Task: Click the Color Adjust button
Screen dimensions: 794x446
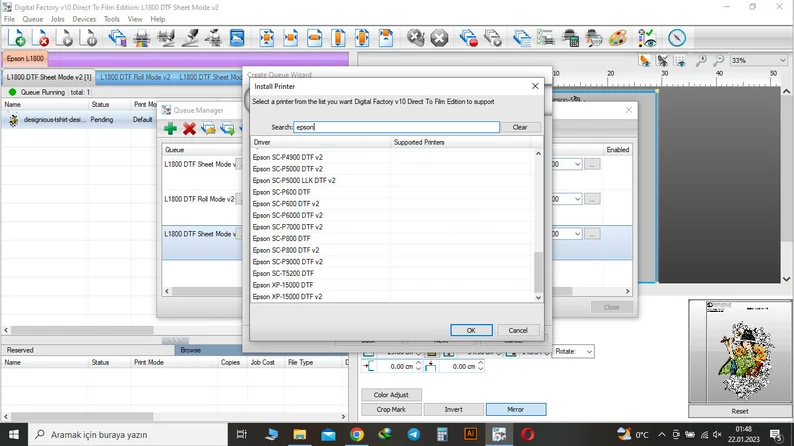Action: (391, 394)
